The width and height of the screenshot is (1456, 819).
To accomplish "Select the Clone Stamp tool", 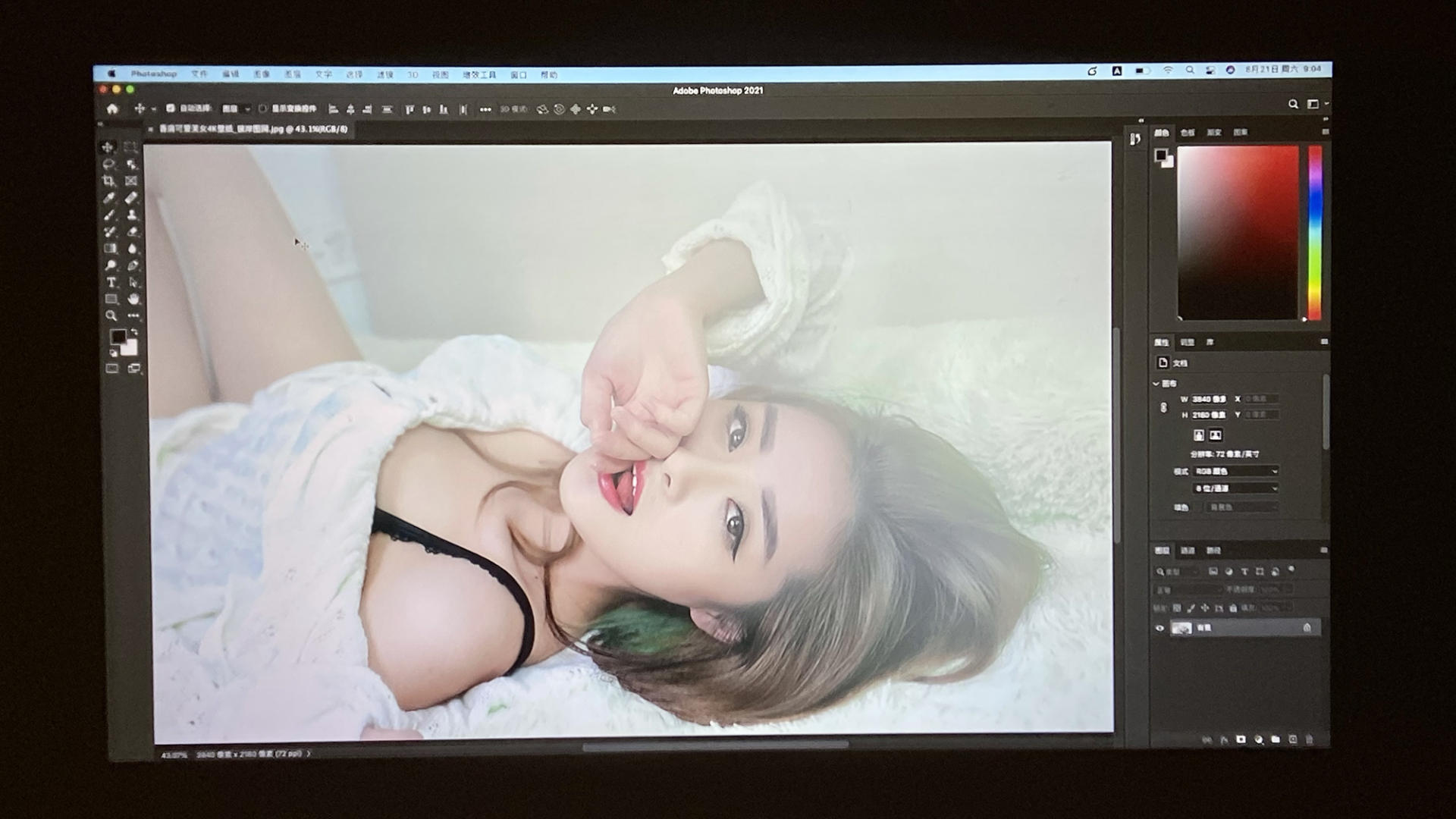I will [133, 215].
